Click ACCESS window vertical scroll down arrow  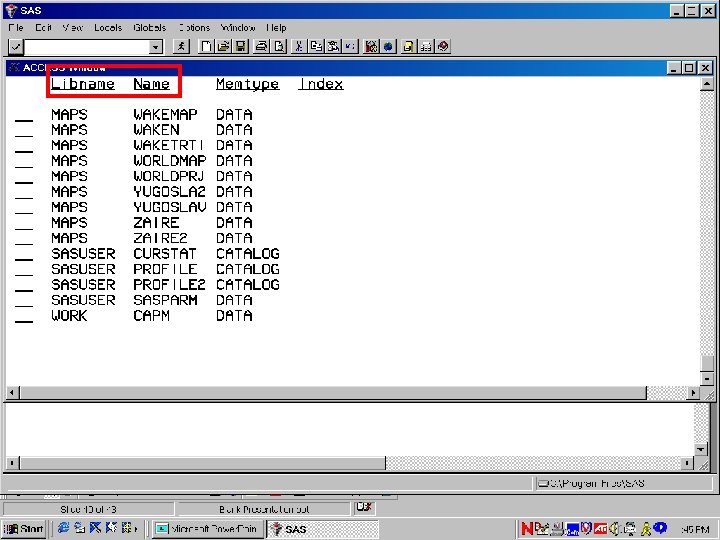[x=707, y=379]
